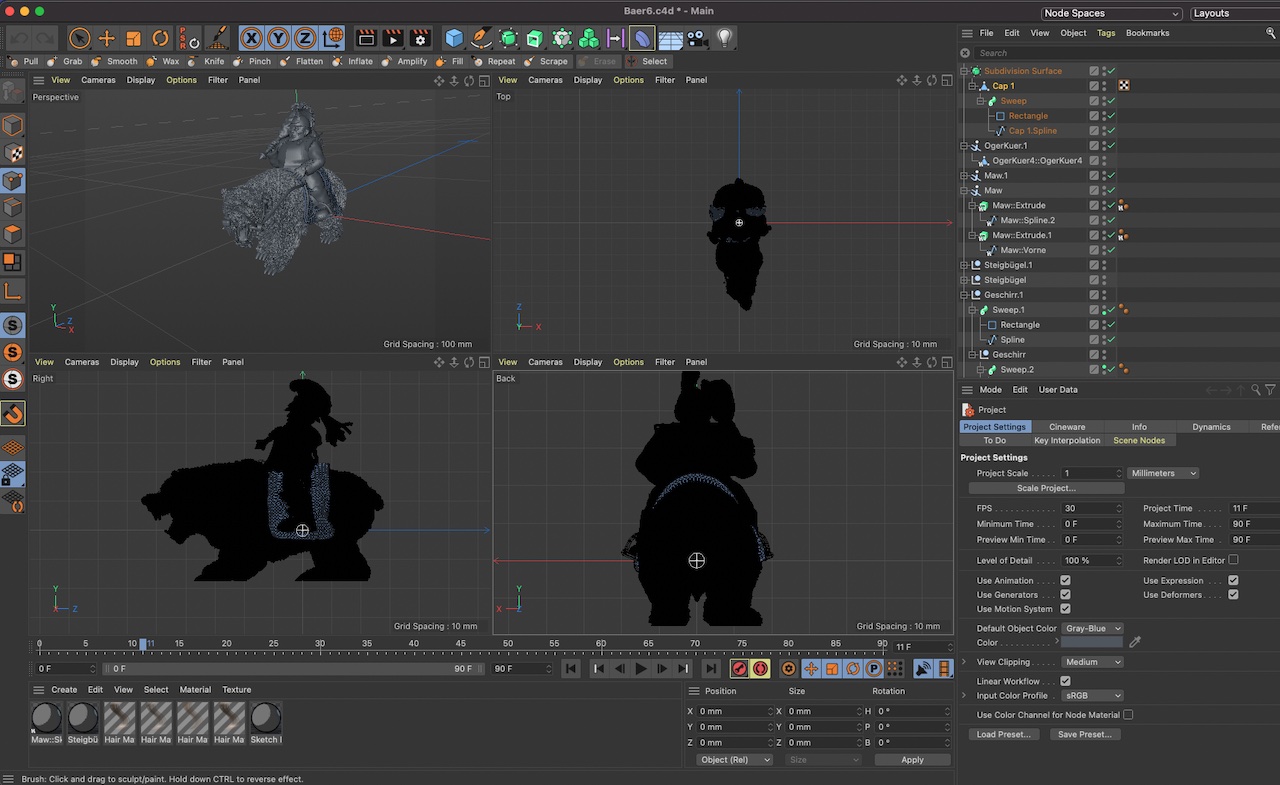Screen dimensions: 1280x785
Task: Collapse the Sweep.1 object tree node
Action: pos(973,310)
